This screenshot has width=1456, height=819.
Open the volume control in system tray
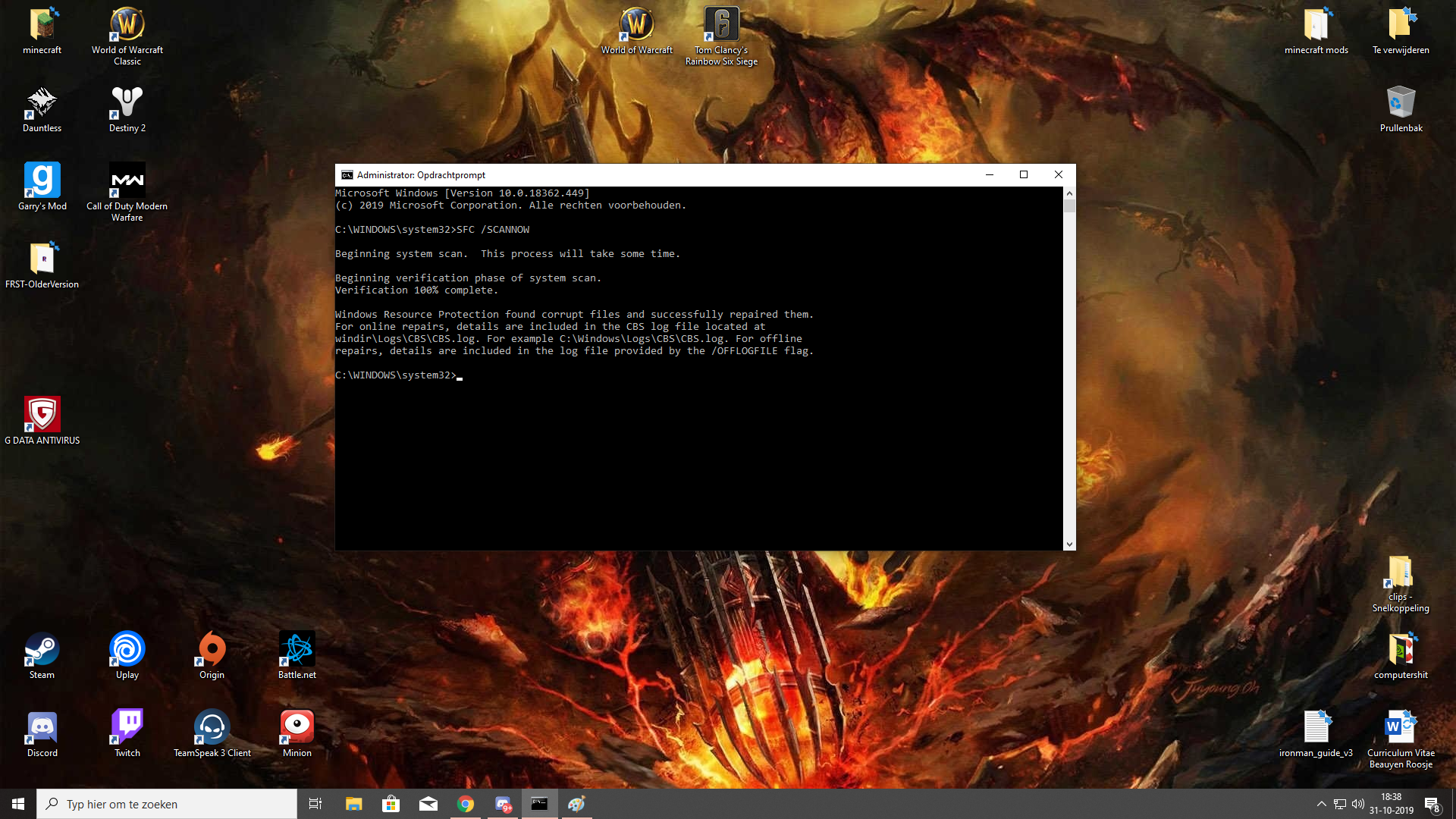coord(1357,804)
